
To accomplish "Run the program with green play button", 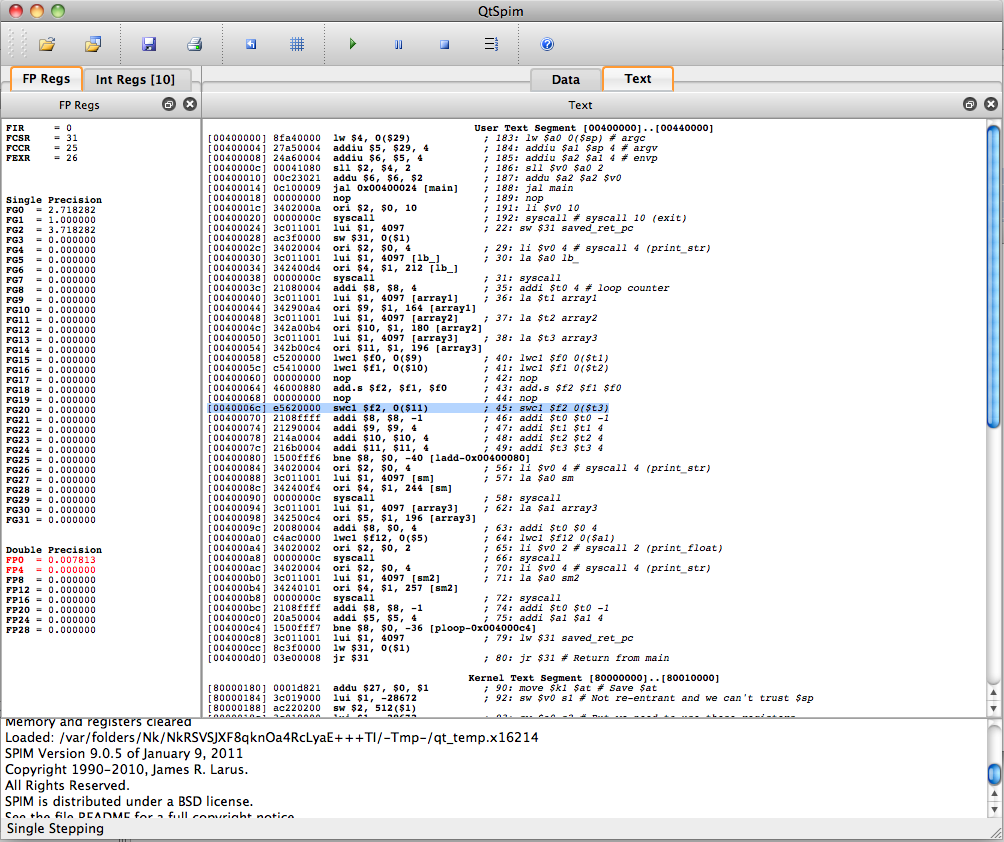I will pos(352,44).
